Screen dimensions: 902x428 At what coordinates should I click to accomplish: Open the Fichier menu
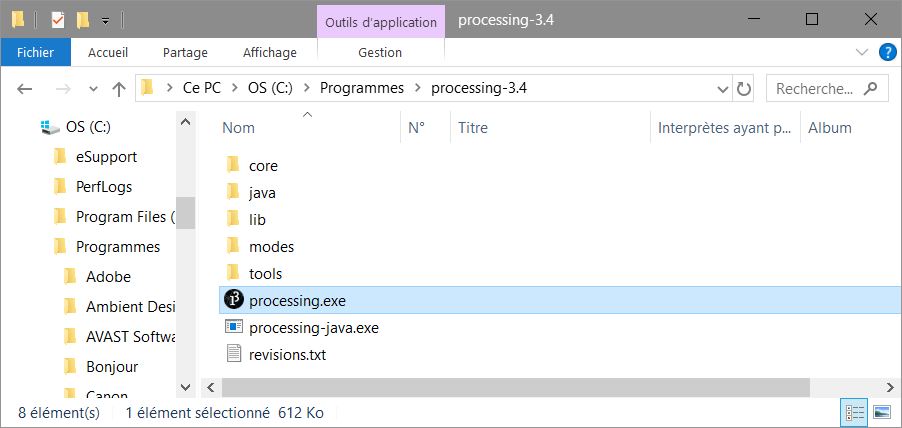coord(35,52)
